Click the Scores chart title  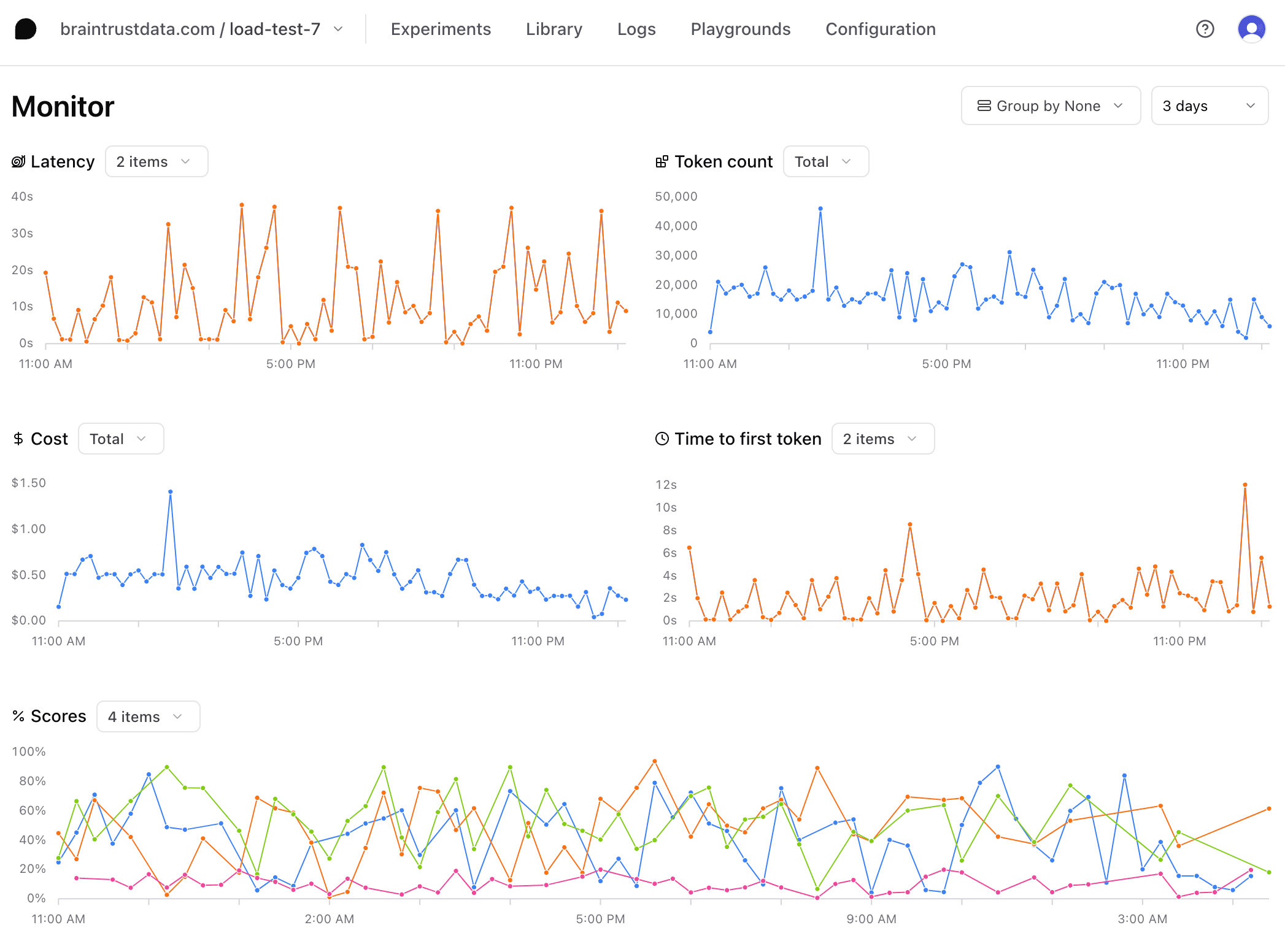[58, 716]
